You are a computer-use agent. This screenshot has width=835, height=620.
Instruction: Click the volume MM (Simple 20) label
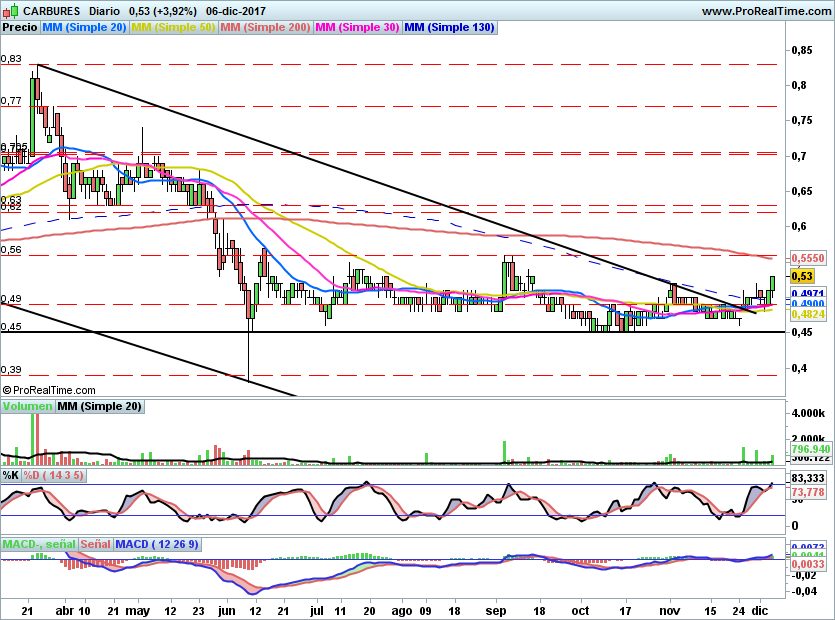[x=100, y=406]
